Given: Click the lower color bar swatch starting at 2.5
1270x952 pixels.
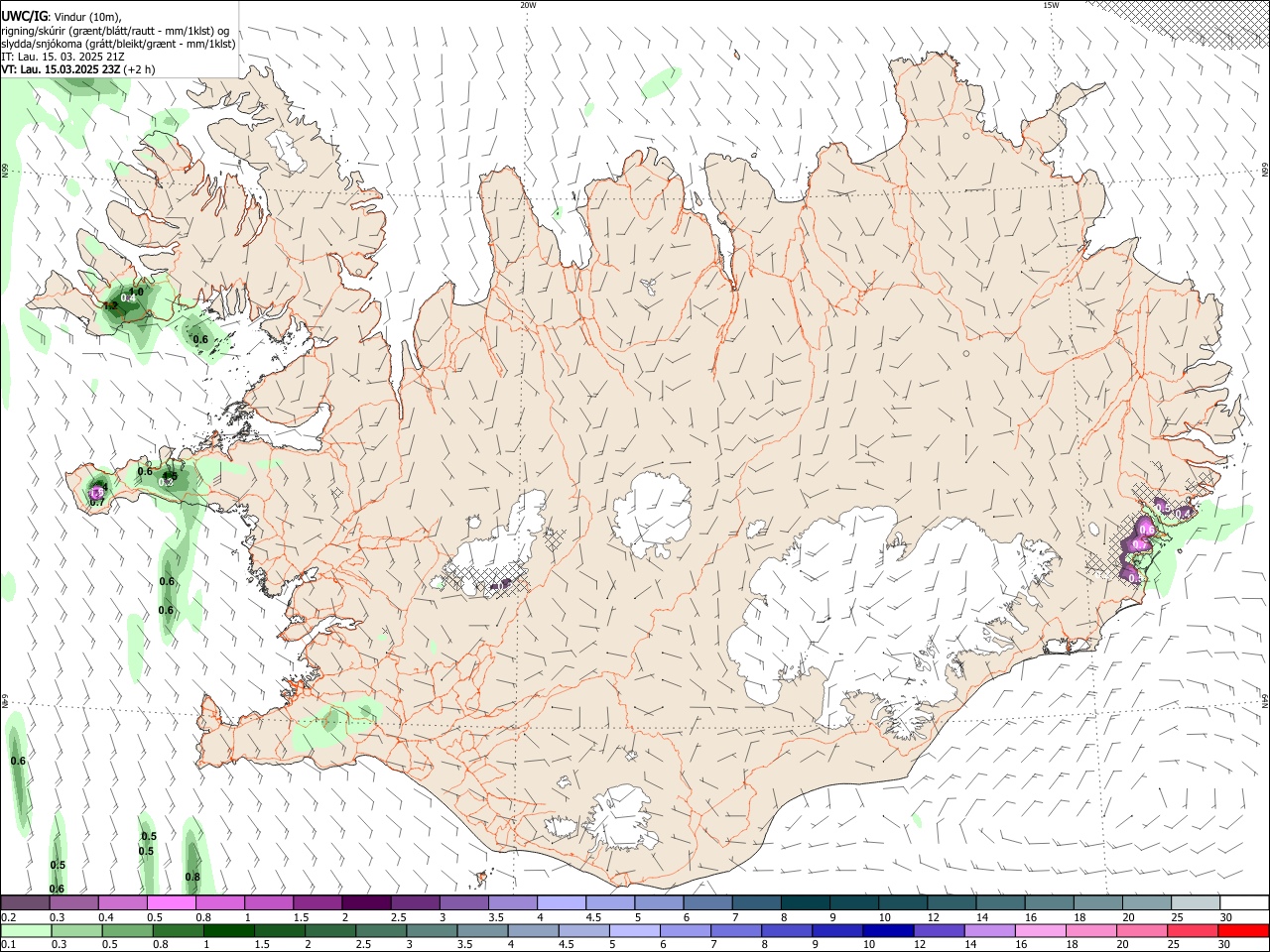Looking at the screenshot, I should point(381,931).
